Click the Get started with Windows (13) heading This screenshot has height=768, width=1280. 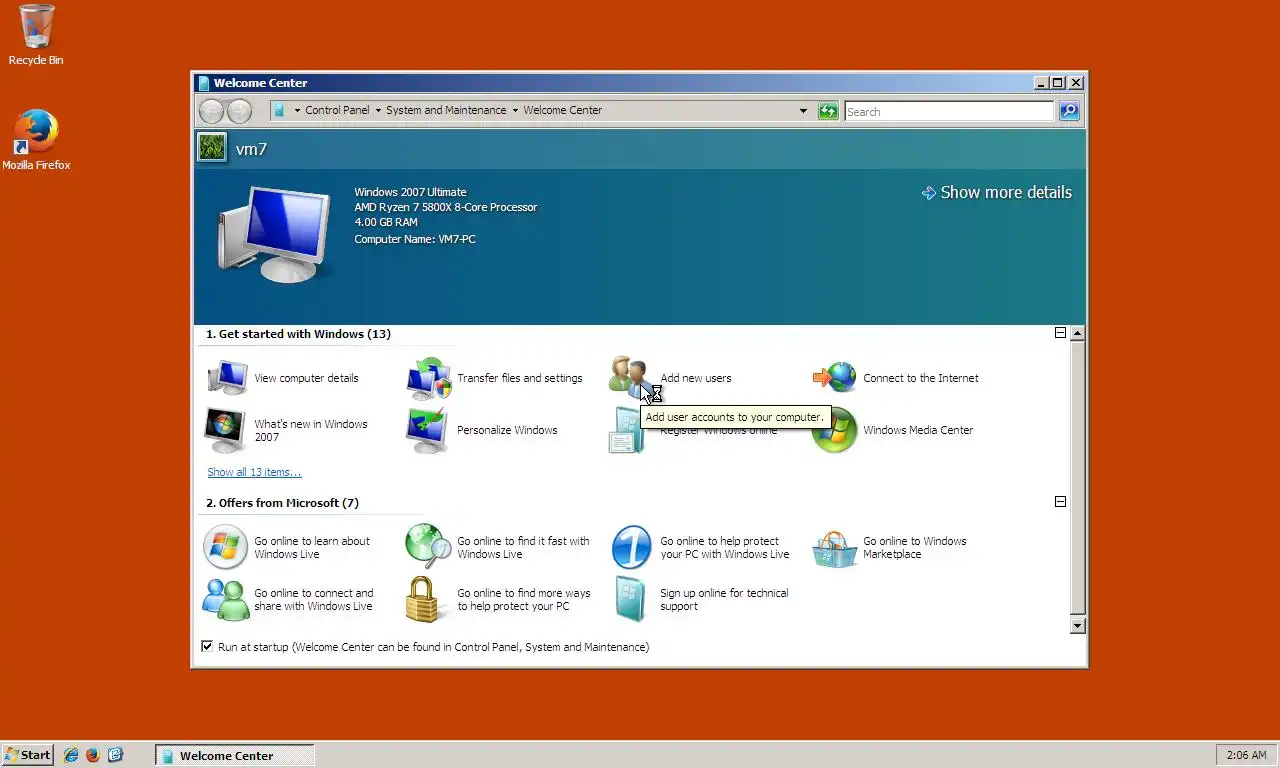[x=298, y=334]
